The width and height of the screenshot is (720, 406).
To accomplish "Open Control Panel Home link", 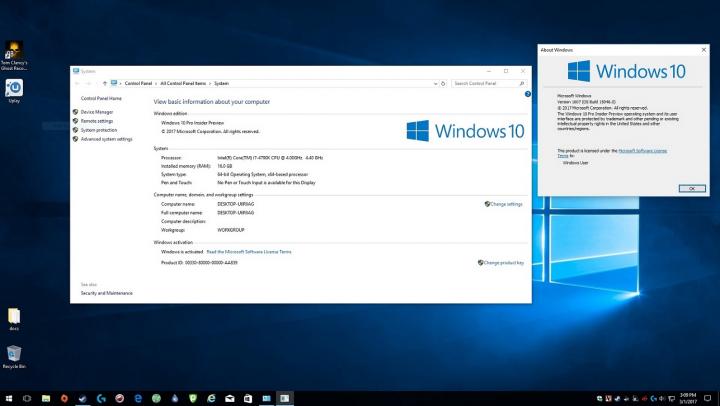I will [101, 98].
